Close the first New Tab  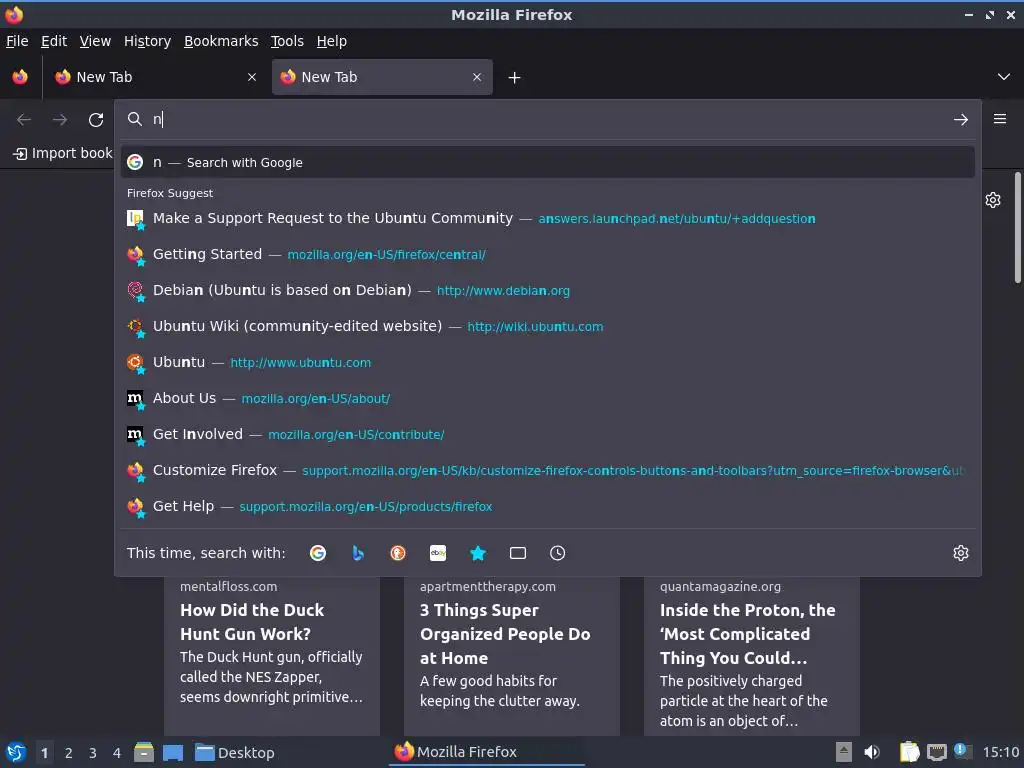click(252, 77)
